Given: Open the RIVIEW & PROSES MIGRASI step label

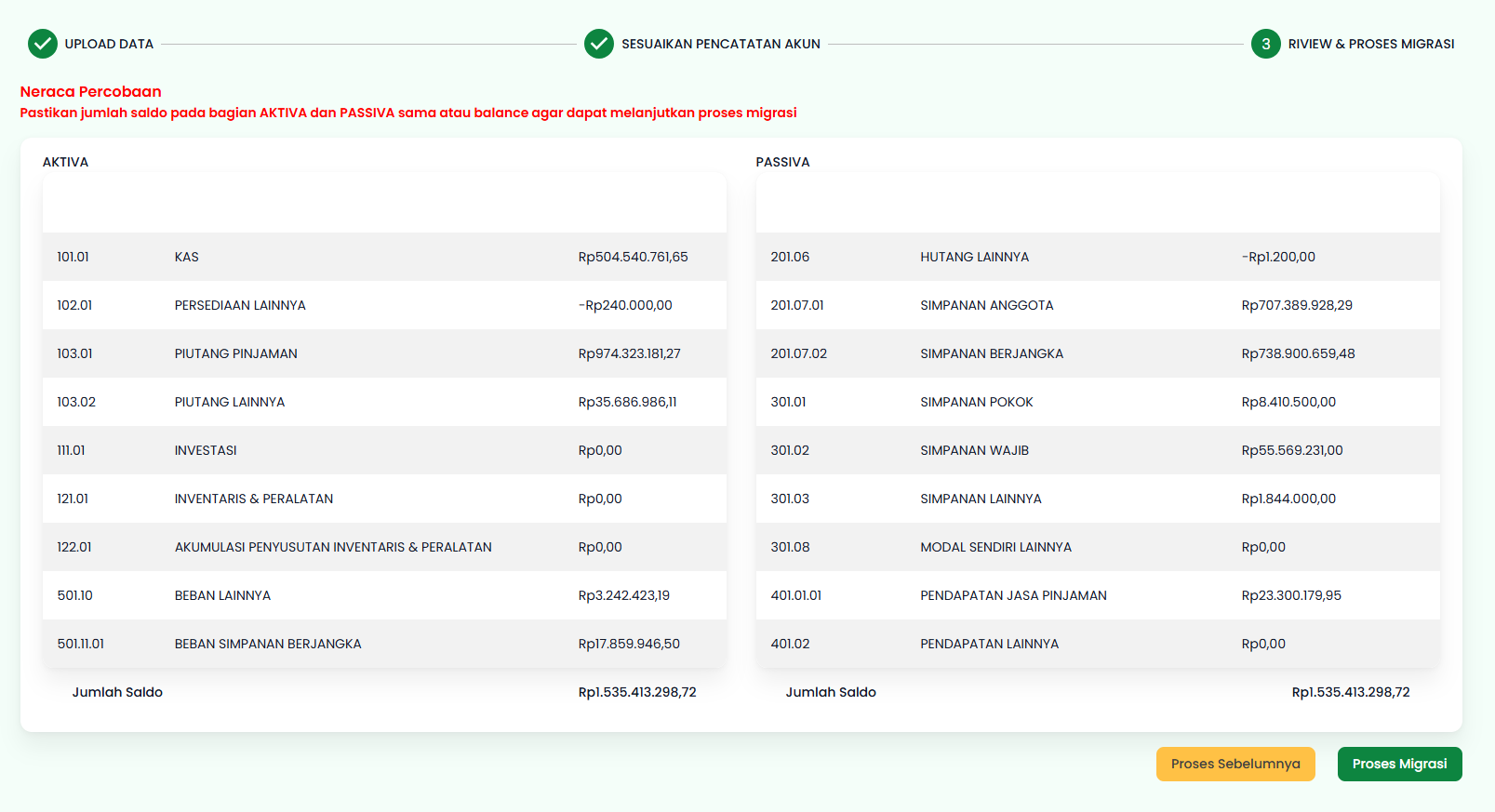Looking at the screenshot, I should pos(1370,44).
